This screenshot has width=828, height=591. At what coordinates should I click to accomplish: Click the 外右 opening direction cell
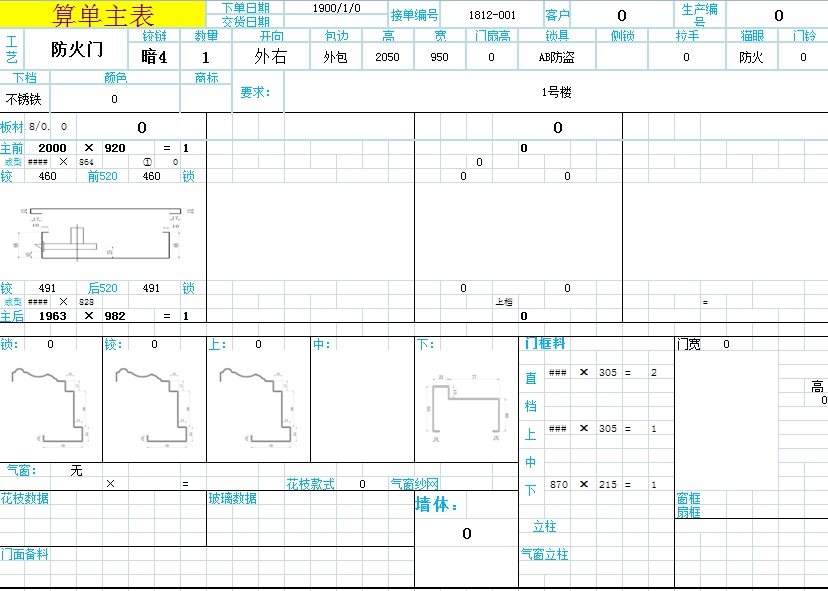pyautogui.click(x=271, y=57)
